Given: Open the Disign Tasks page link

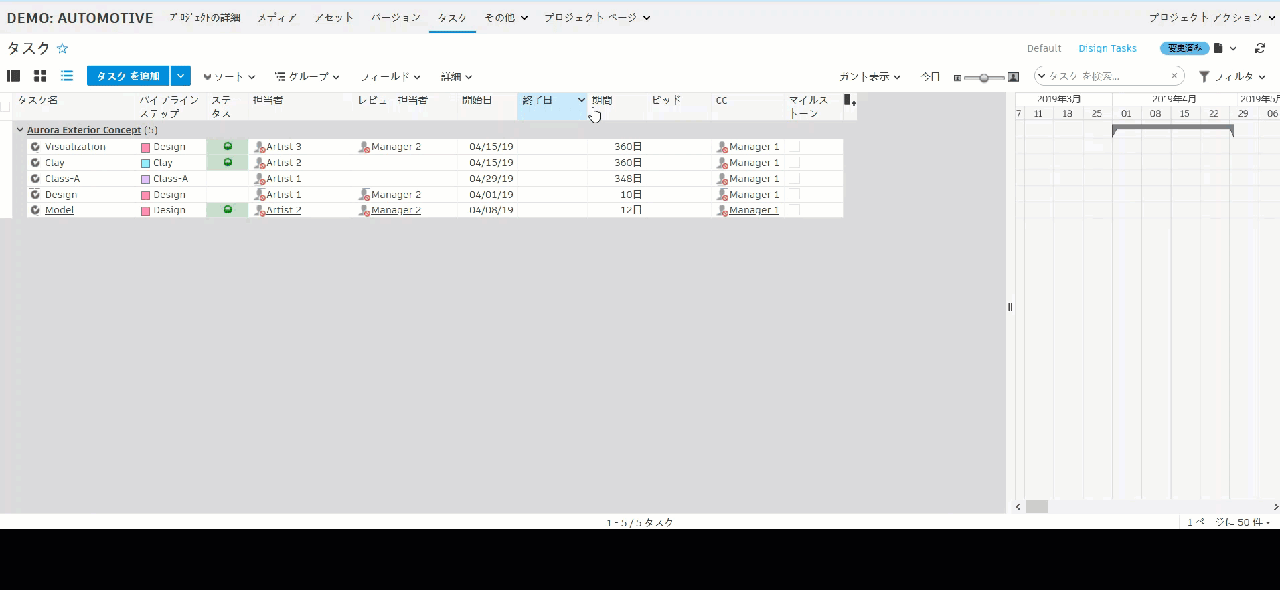Looking at the screenshot, I should click(x=1107, y=48).
